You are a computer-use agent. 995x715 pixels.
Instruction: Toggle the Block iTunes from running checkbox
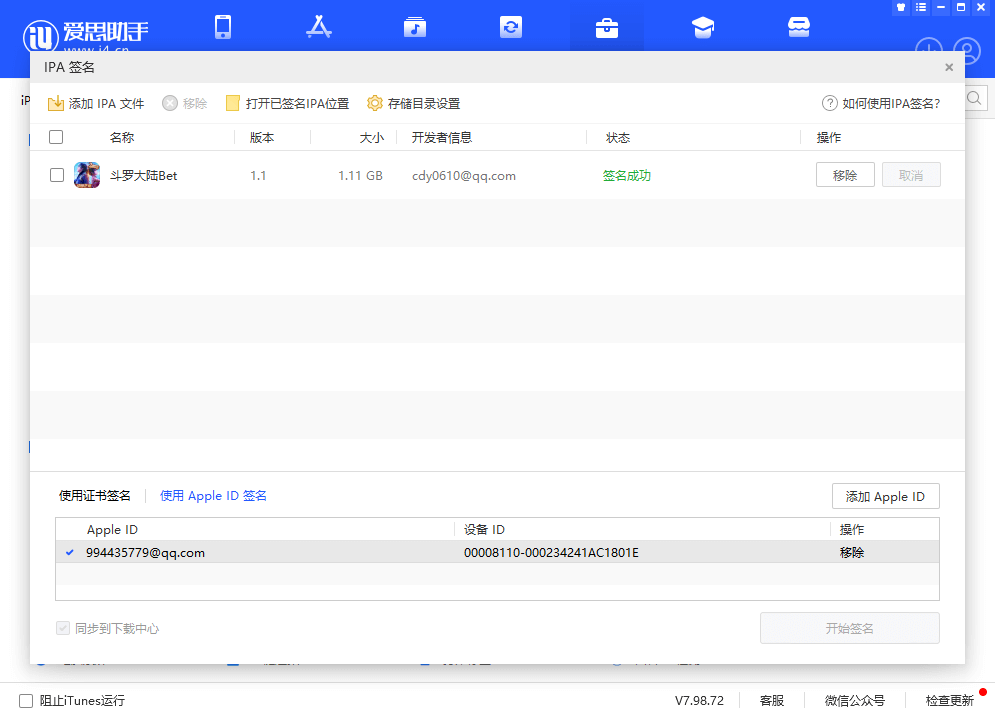[26, 700]
